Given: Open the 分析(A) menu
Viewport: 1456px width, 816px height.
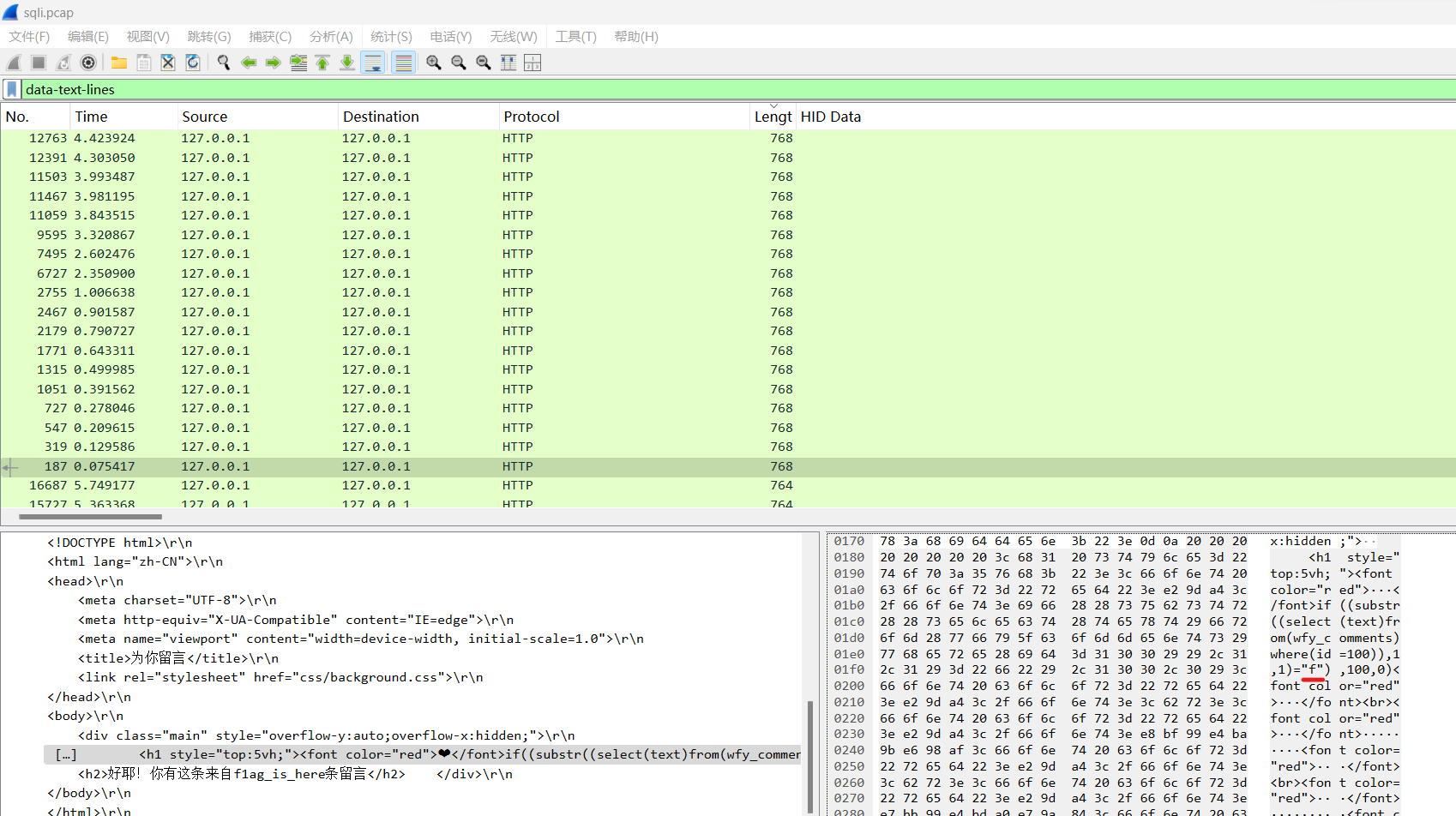Looking at the screenshot, I should [331, 37].
